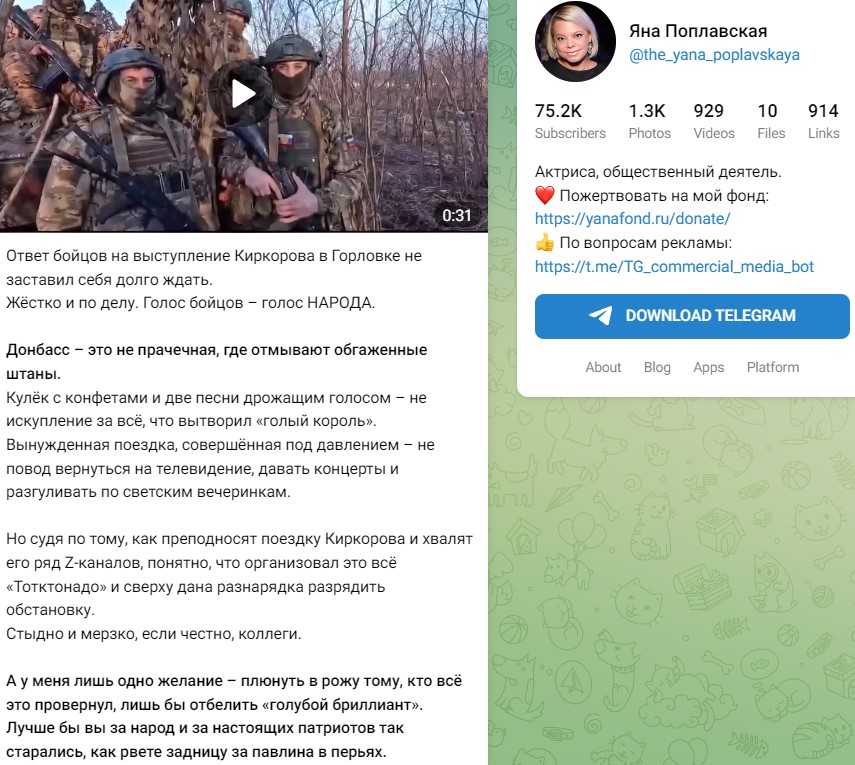Viewport: 855px width, 765px height.
Task: Click the 0:31 video duration badge
Action: [x=456, y=216]
